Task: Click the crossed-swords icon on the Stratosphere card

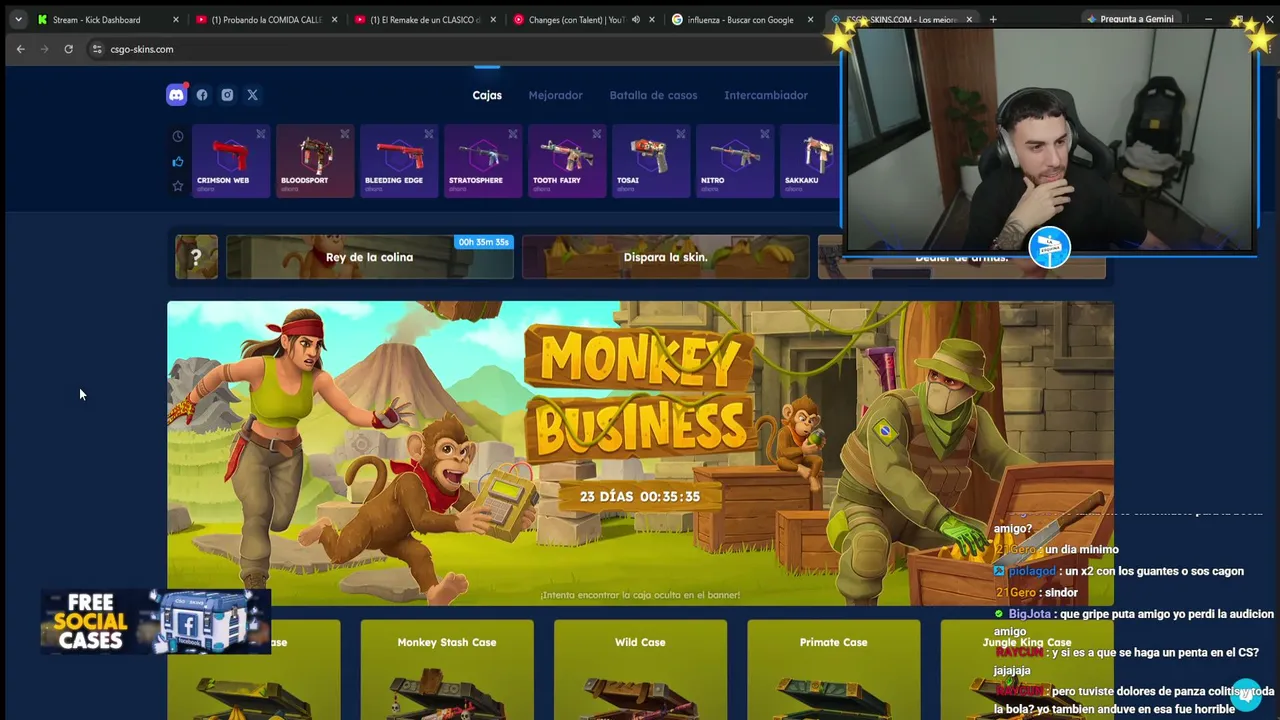Action: pos(513,134)
